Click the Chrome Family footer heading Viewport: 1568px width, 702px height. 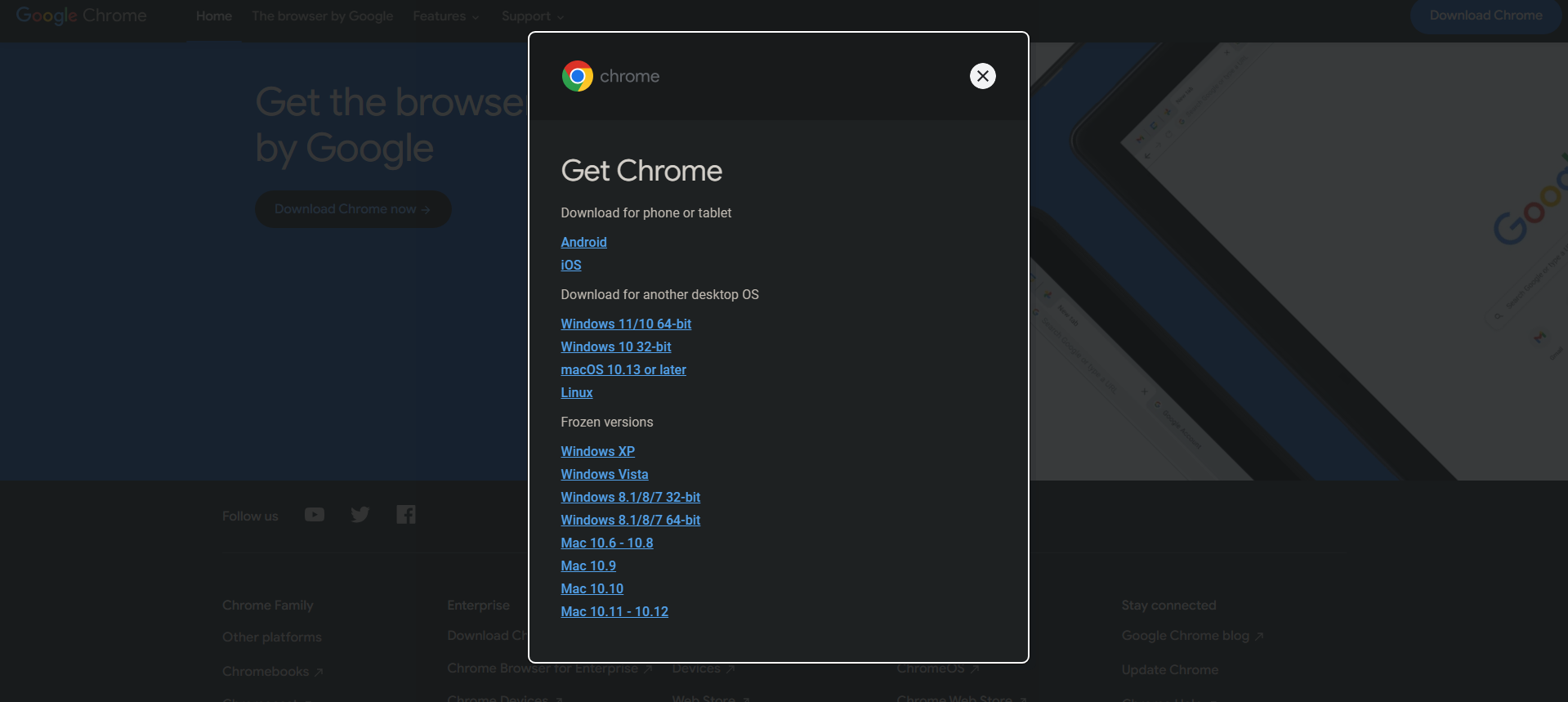click(x=268, y=606)
